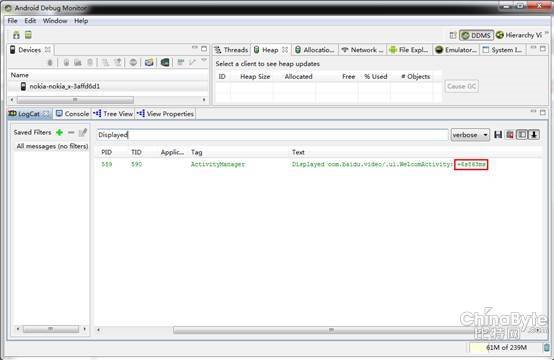Edit the selected logcat filter
This screenshot has width=554, height=360.
coord(83,132)
